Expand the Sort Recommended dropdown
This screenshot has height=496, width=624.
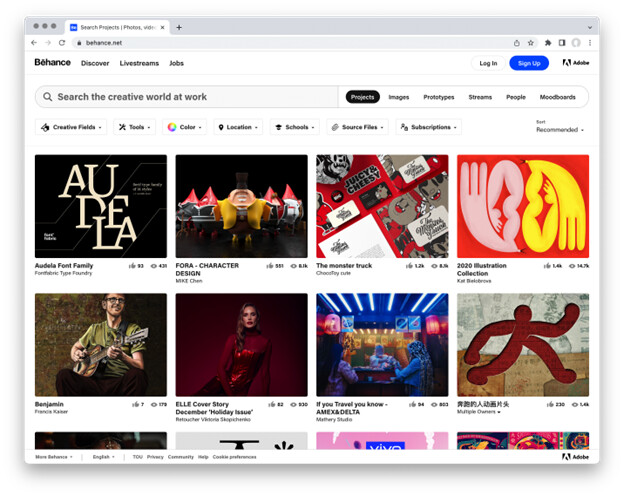[560, 130]
